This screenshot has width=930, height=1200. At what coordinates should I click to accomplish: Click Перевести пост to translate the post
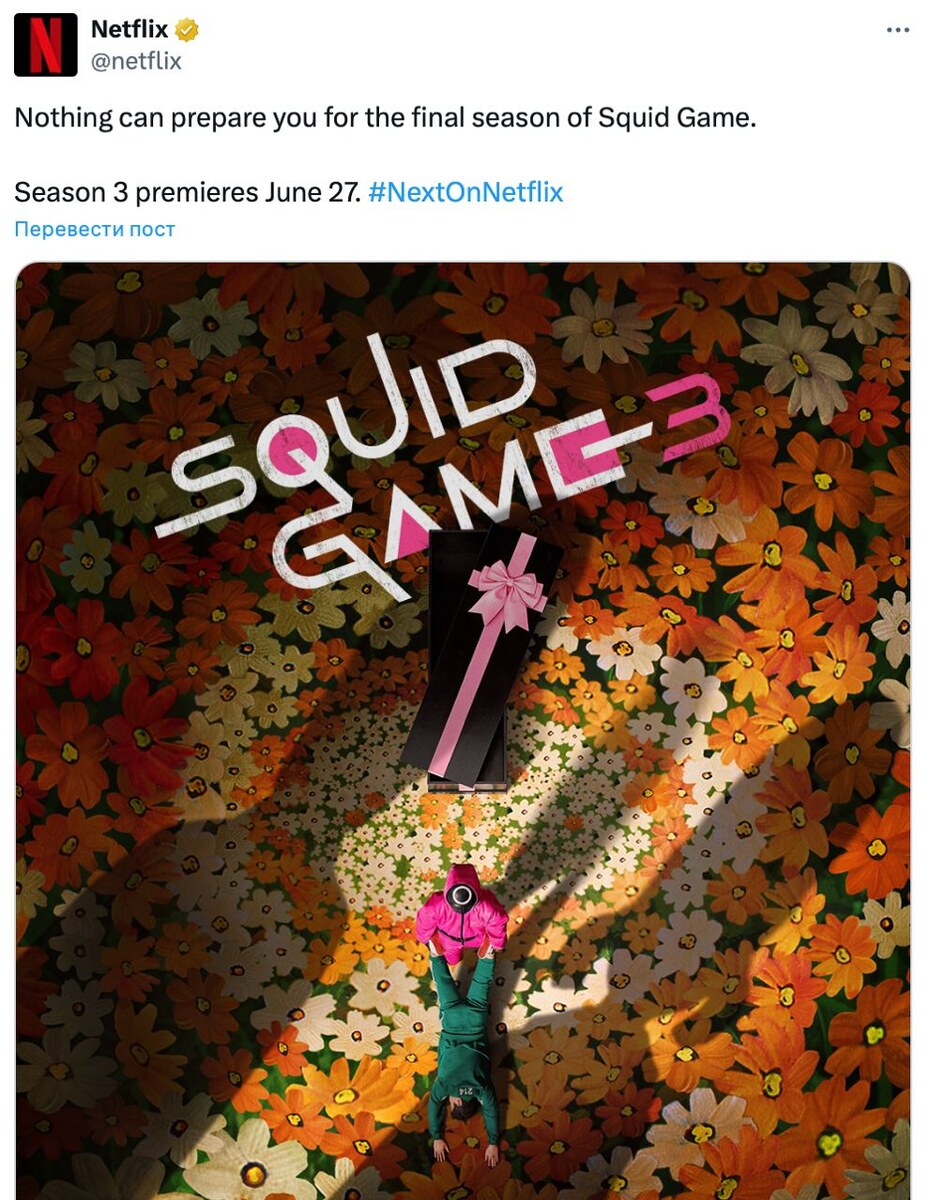95,229
